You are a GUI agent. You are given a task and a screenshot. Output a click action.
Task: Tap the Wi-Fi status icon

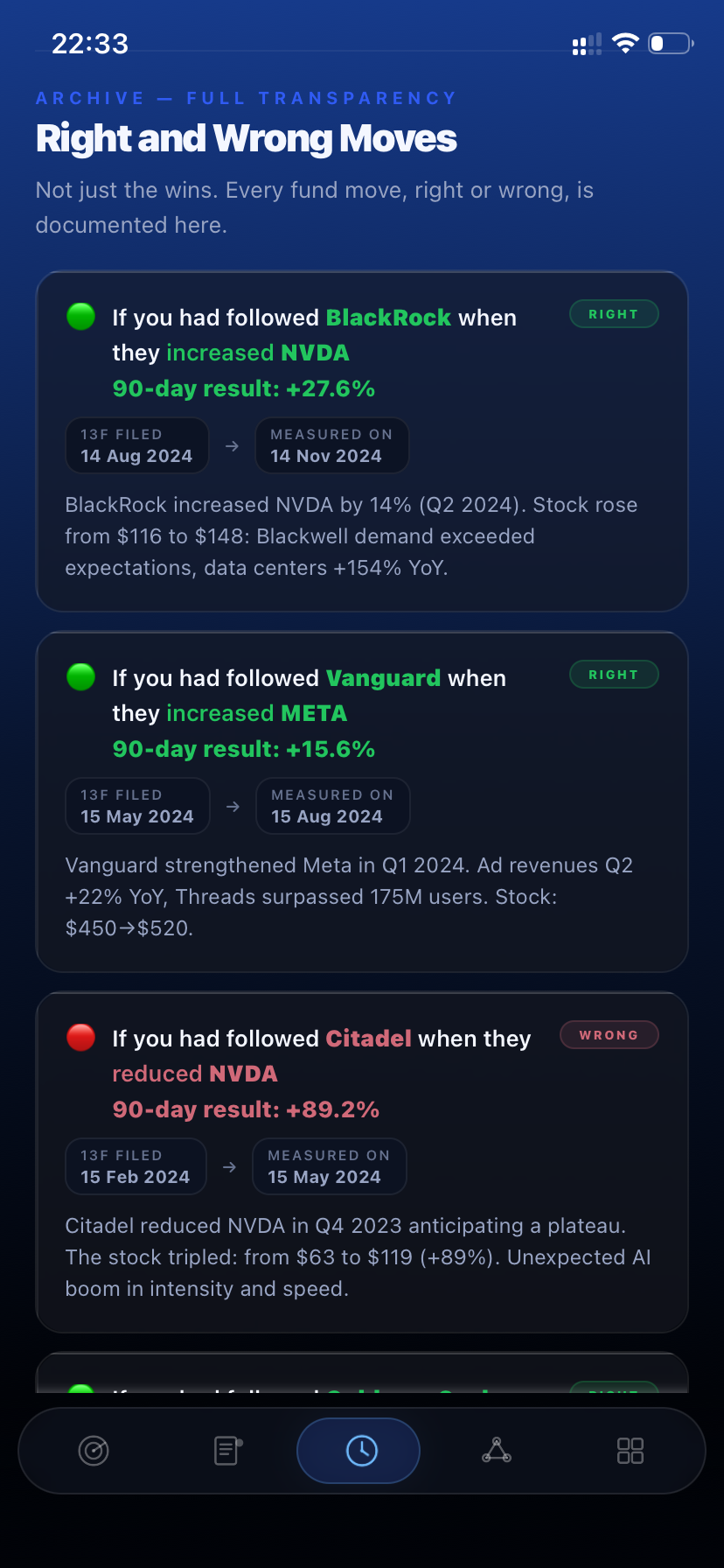(625, 43)
